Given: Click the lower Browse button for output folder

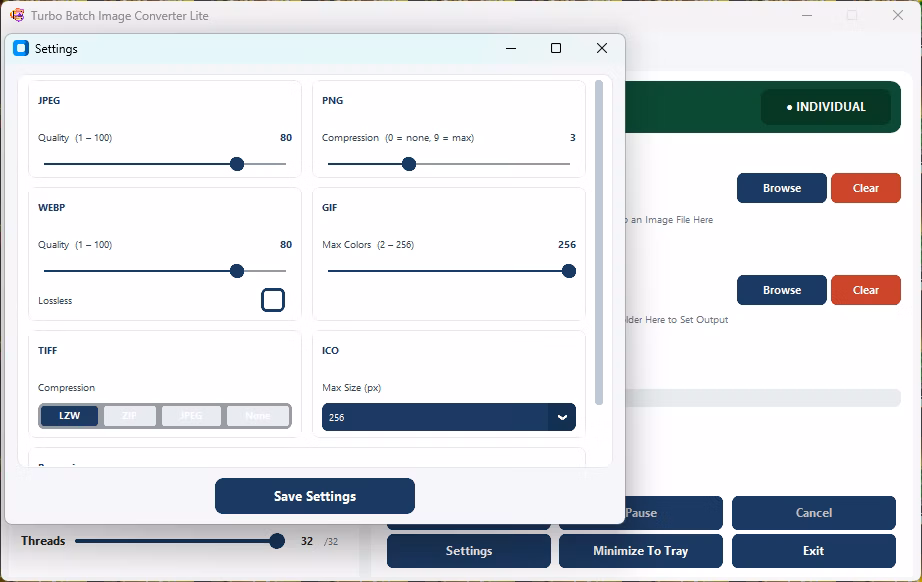Looking at the screenshot, I should pos(781,290).
